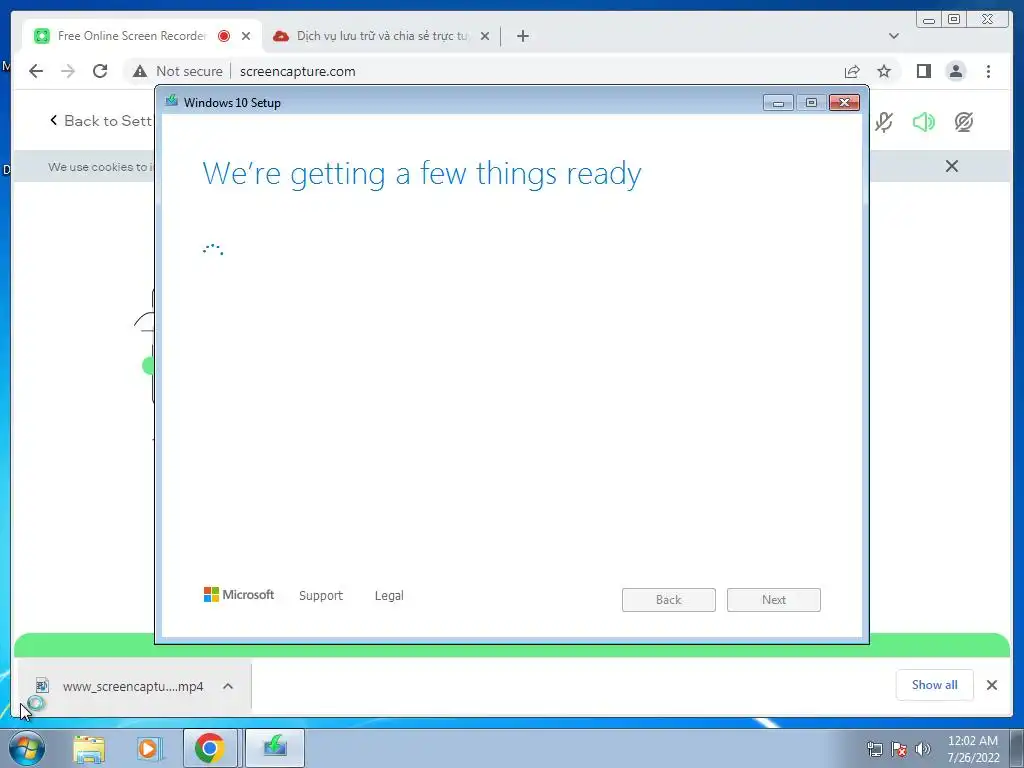This screenshot has width=1024, height=768.
Task: Click the Microsoft logo in Setup
Action: (239, 594)
